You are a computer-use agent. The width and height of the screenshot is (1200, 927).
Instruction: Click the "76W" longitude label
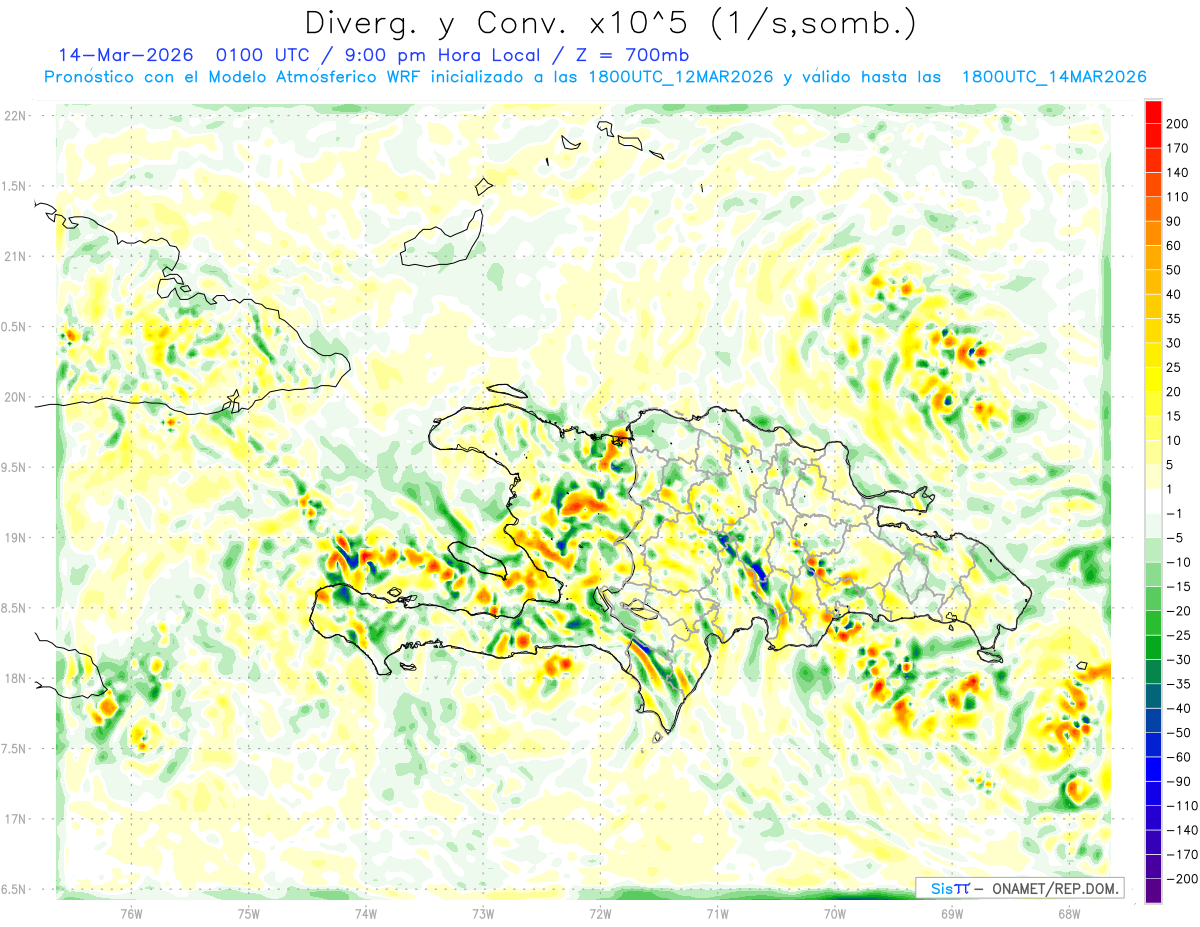[131, 913]
